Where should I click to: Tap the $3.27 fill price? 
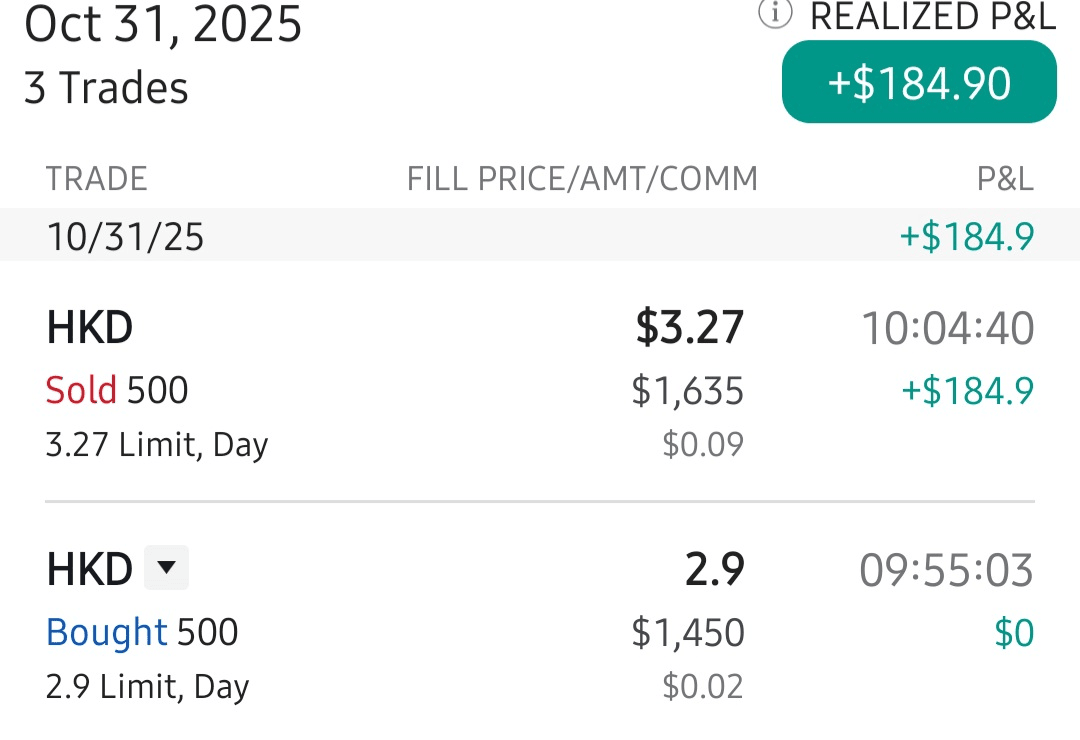(690, 328)
